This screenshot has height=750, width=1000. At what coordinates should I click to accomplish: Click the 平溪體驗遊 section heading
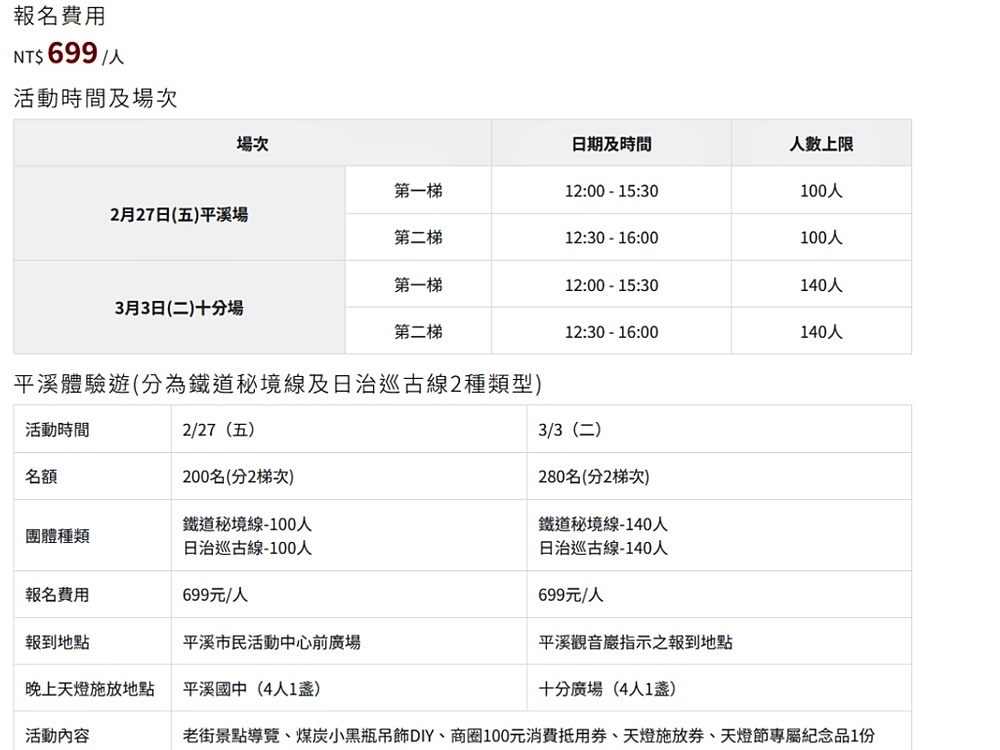pos(278,384)
